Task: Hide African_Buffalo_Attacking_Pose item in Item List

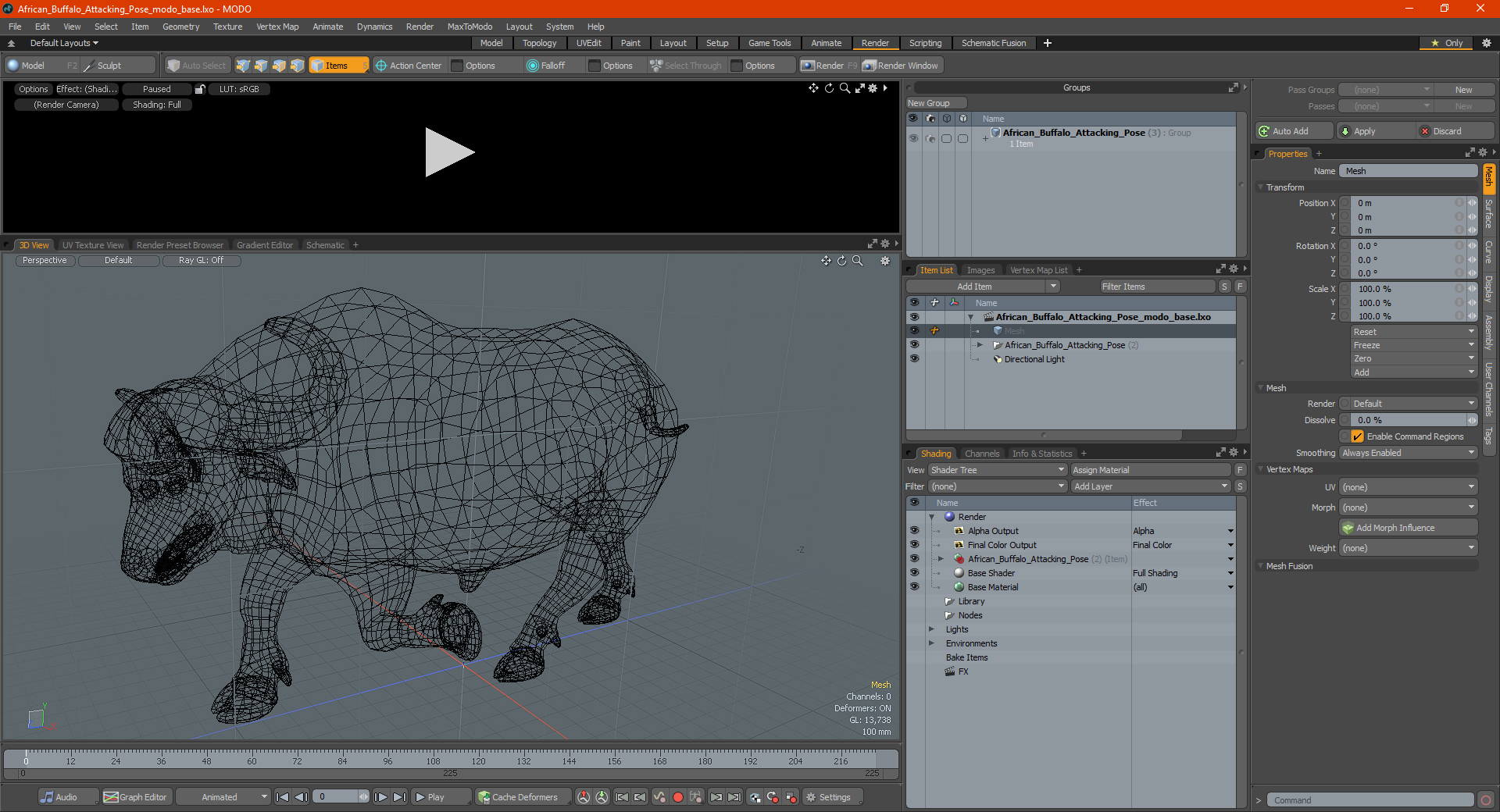Action: tap(914, 345)
